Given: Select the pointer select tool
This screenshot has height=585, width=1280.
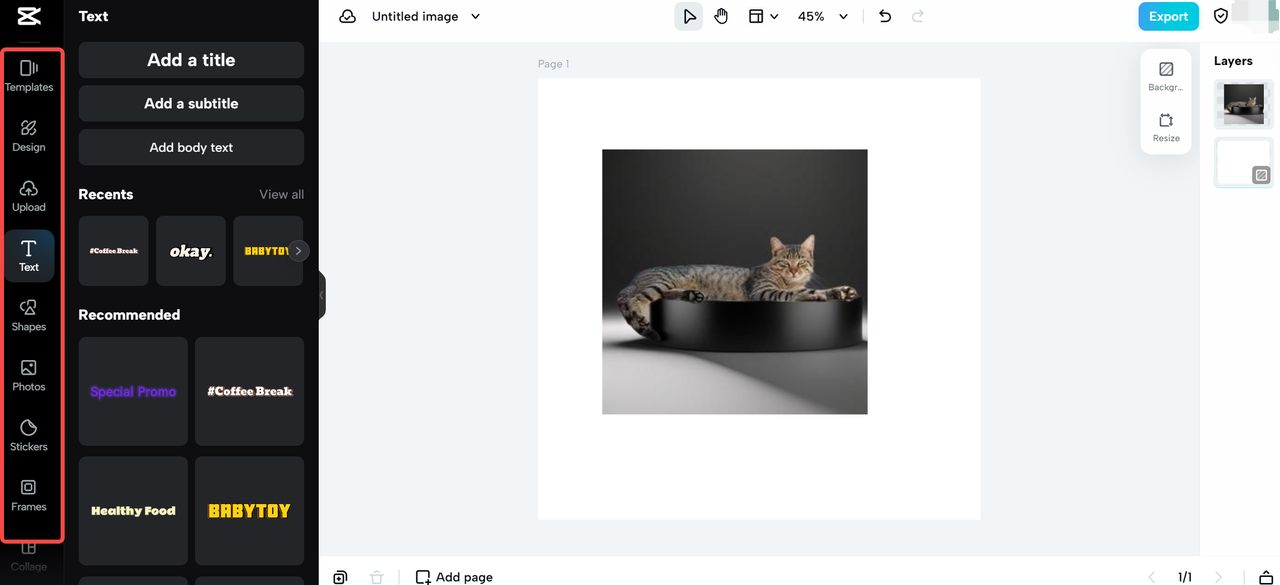Looking at the screenshot, I should click(689, 16).
